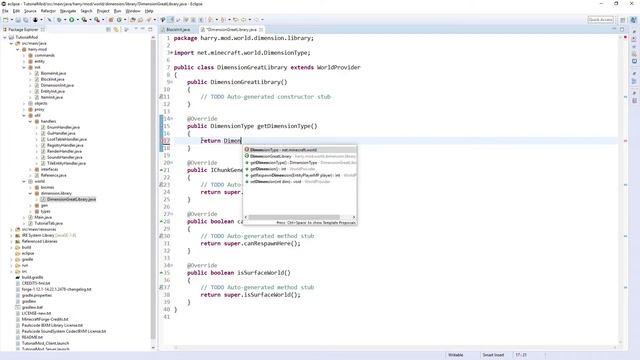Choose getDimensionType() autocomplete proposal
This screenshot has width=640, height=360.
click(300, 162)
